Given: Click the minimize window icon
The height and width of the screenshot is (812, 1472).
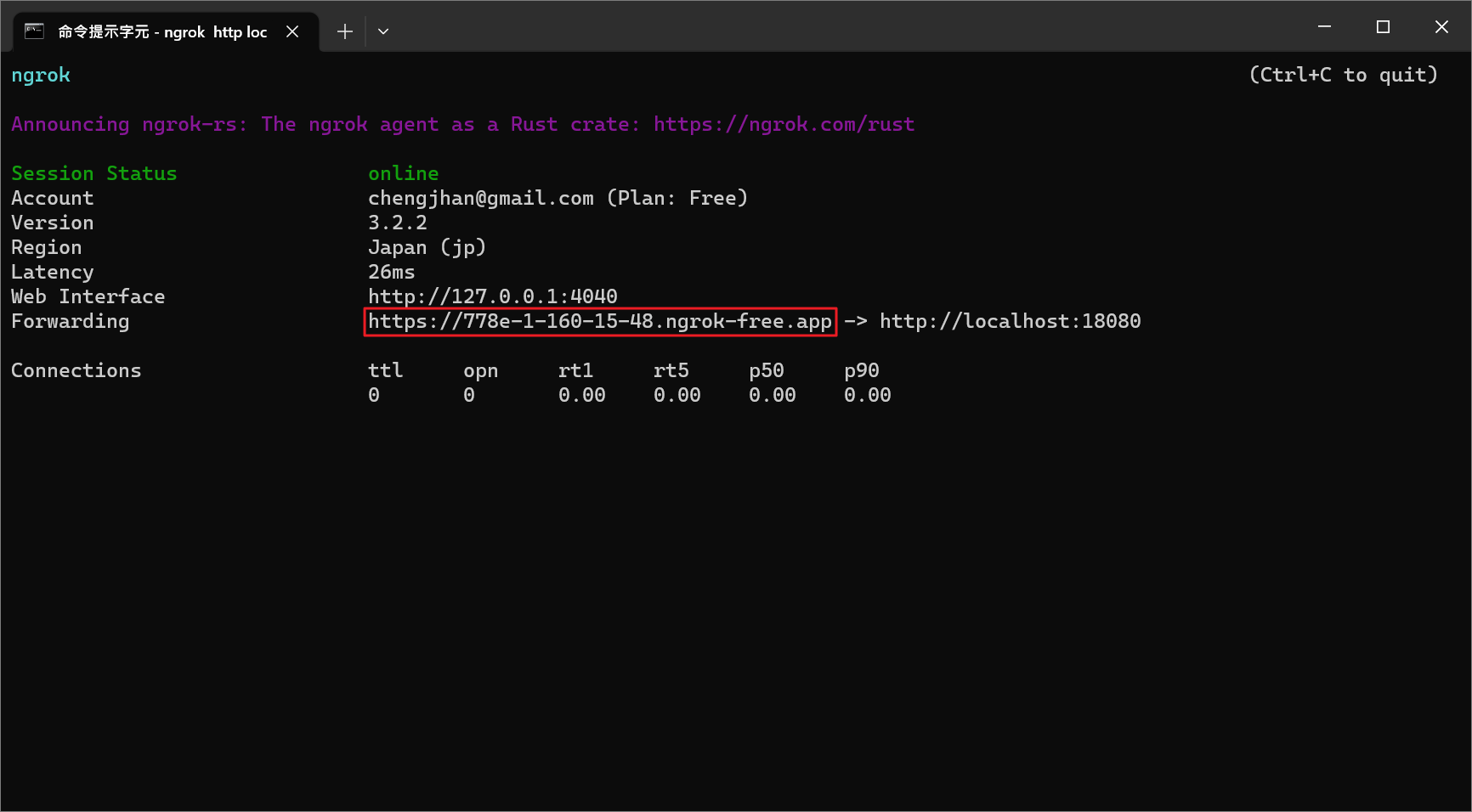Looking at the screenshot, I should 1324,26.
